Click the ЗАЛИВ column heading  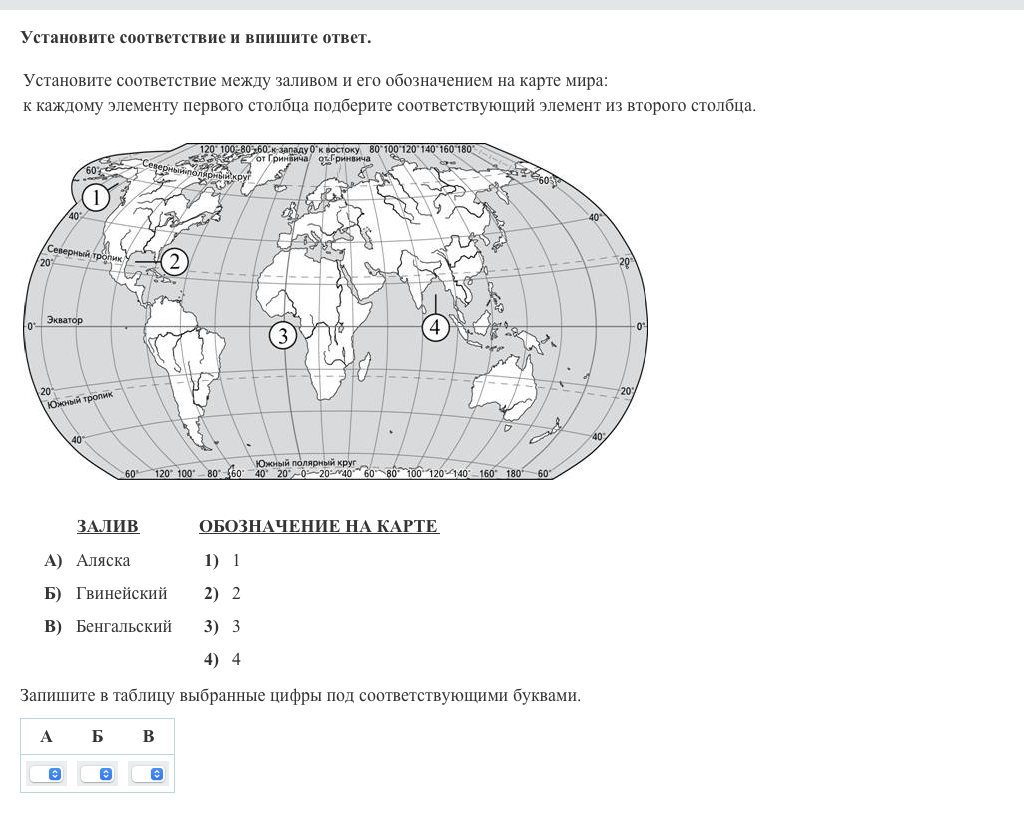(x=108, y=526)
